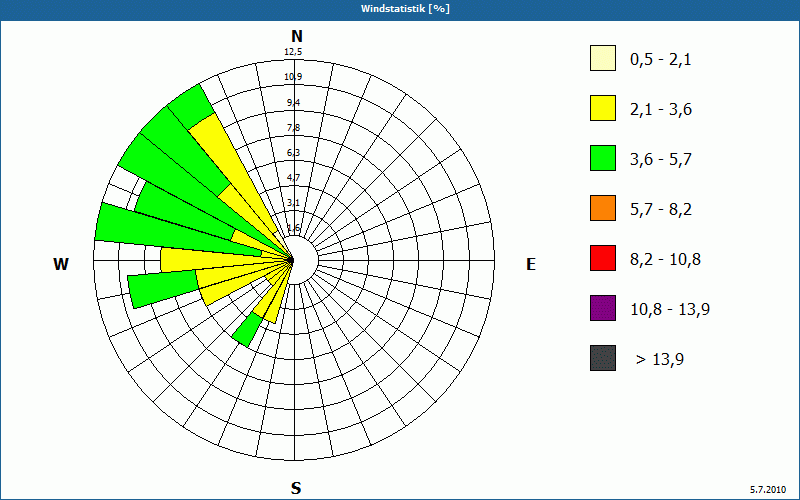The width and height of the screenshot is (800, 500).
Task: Click the W compass label
Action: click(61, 264)
